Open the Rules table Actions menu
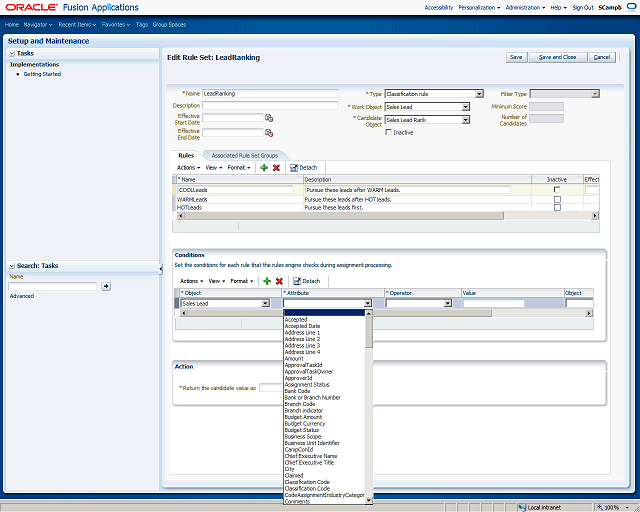 pos(188,168)
